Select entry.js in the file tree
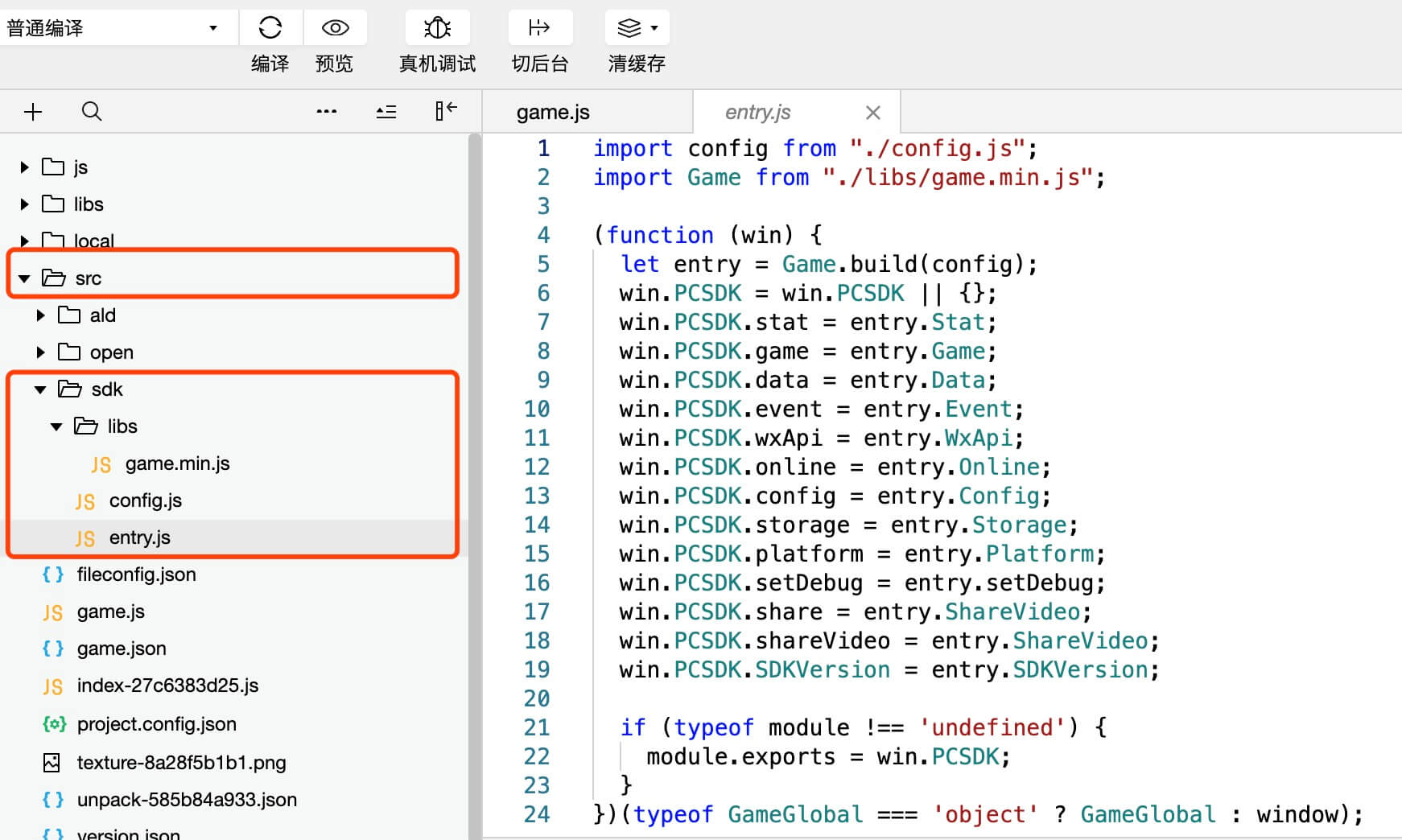This screenshot has height=840, width=1402. (x=140, y=537)
